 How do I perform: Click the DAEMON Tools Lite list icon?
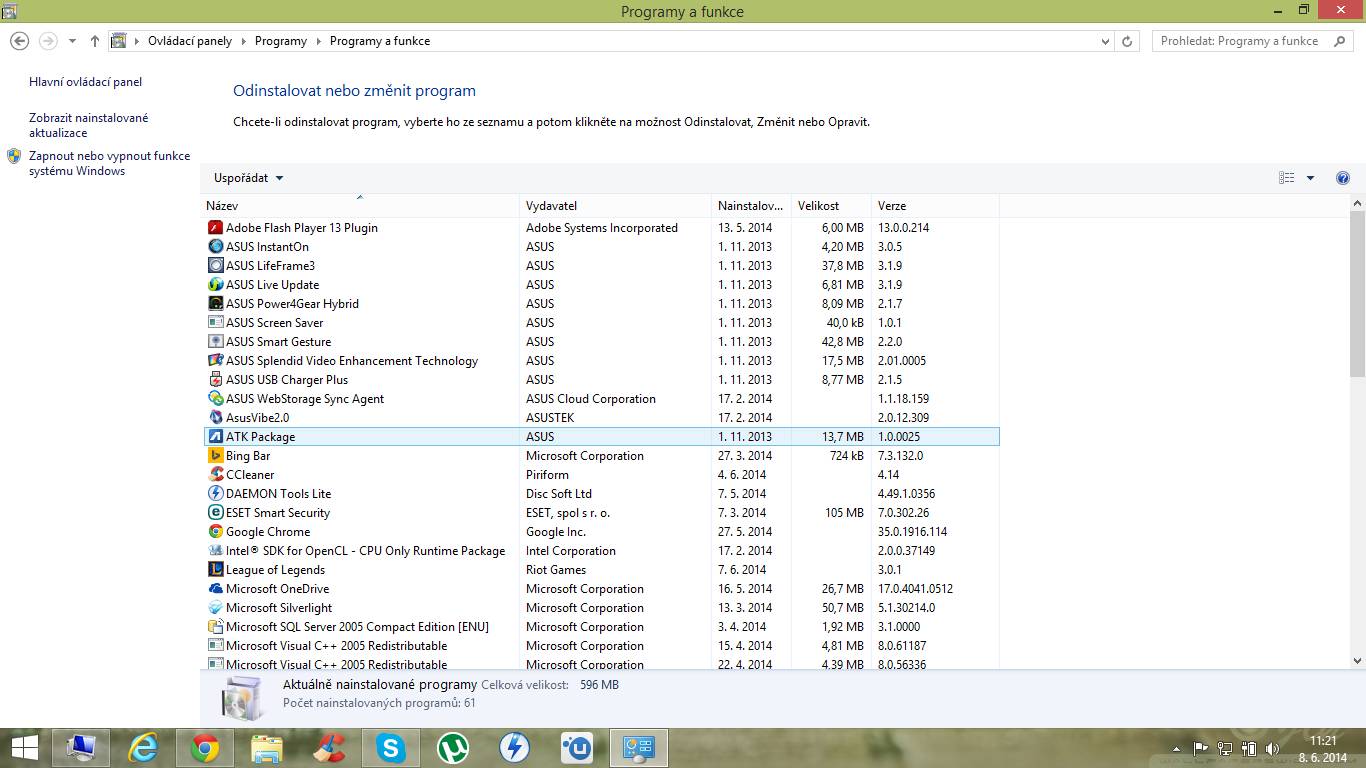point(215,494)
